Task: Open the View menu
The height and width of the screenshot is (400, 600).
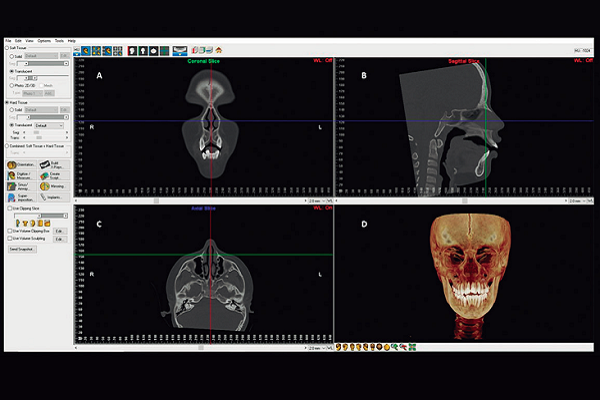Action: pyautogui.click(x=29, y=41)
